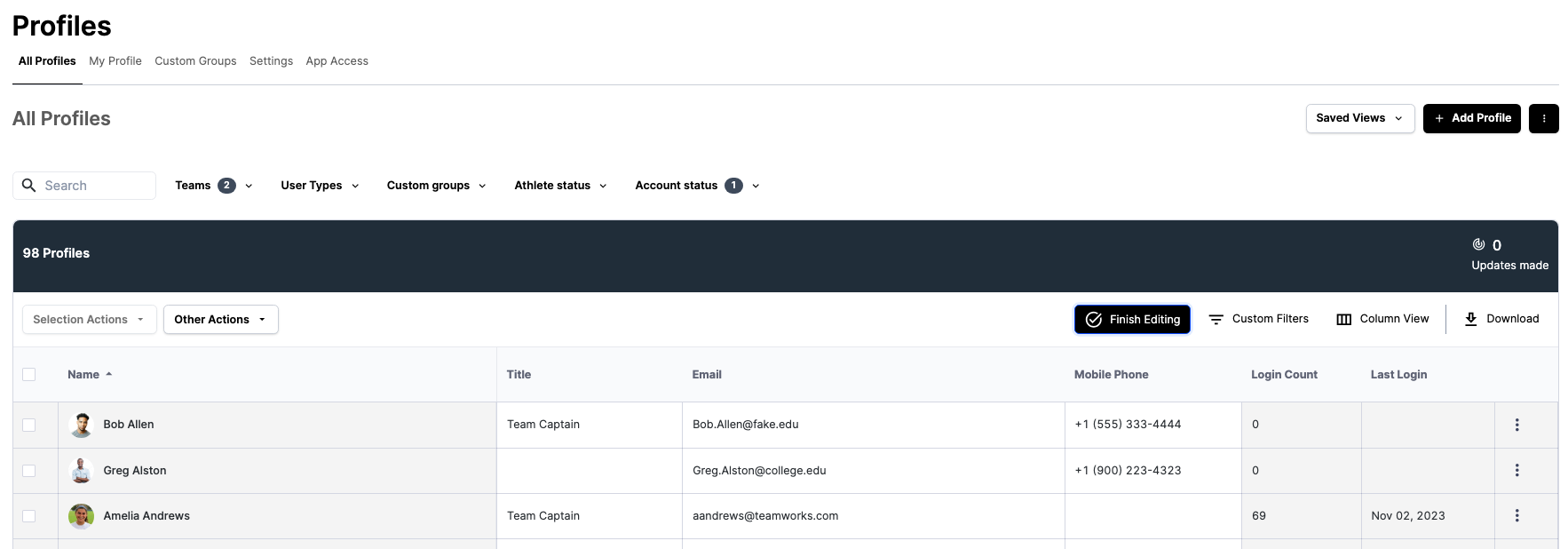The image size is (1568, 549).
Task: Switch to the Settings tab
Action: (271, 61)
